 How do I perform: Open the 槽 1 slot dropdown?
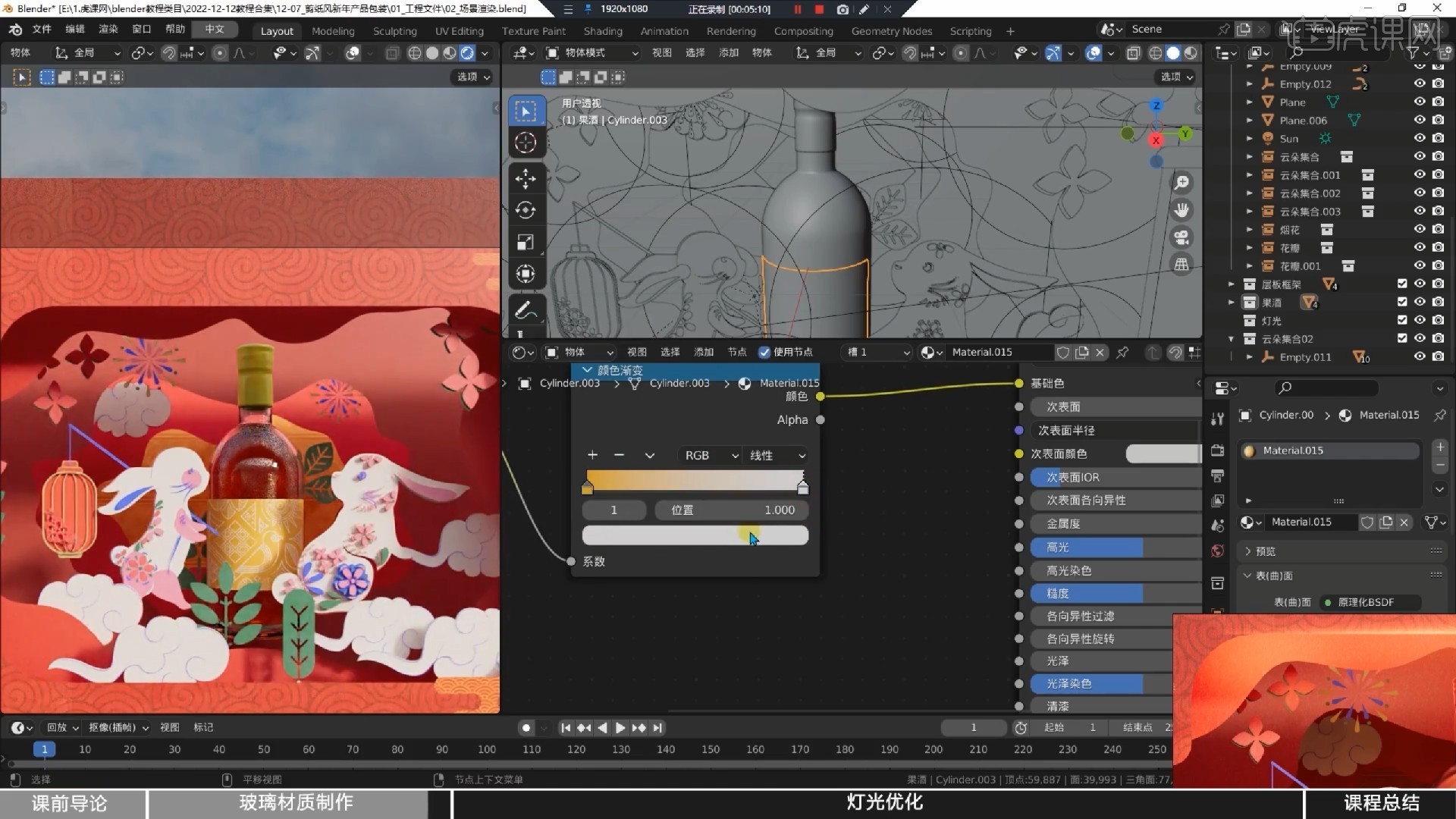[x=877, y=352]
